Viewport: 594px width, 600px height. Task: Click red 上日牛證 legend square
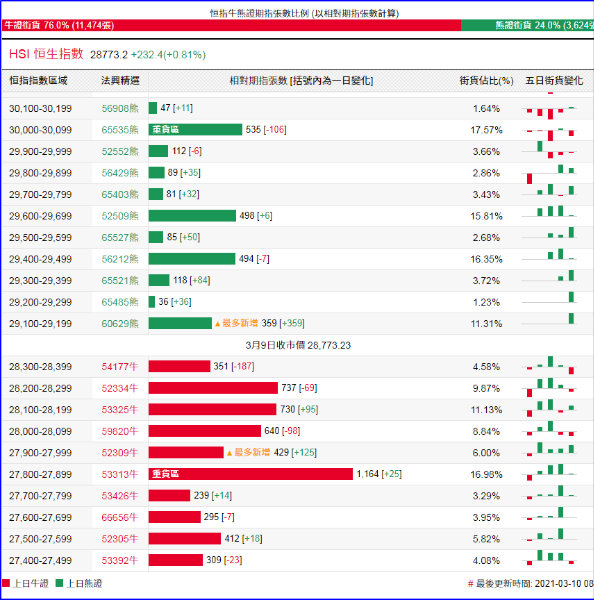tap(6, 583)
